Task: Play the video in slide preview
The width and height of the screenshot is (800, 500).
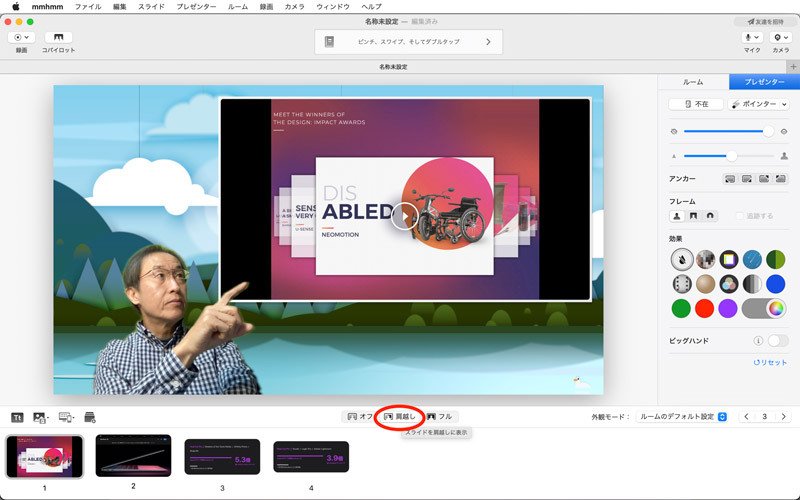Action: coord(405,216)
